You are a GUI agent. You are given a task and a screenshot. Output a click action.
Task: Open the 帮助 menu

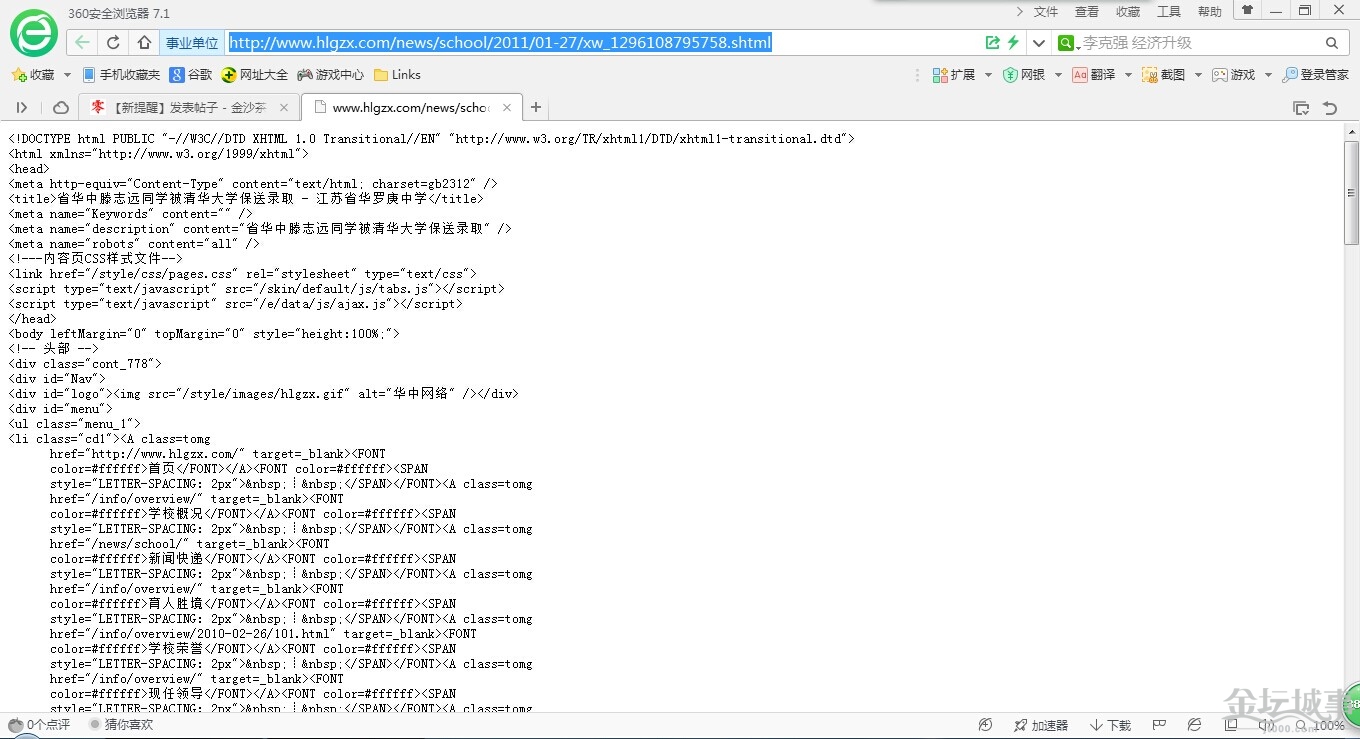click(x=1210, y=12)
